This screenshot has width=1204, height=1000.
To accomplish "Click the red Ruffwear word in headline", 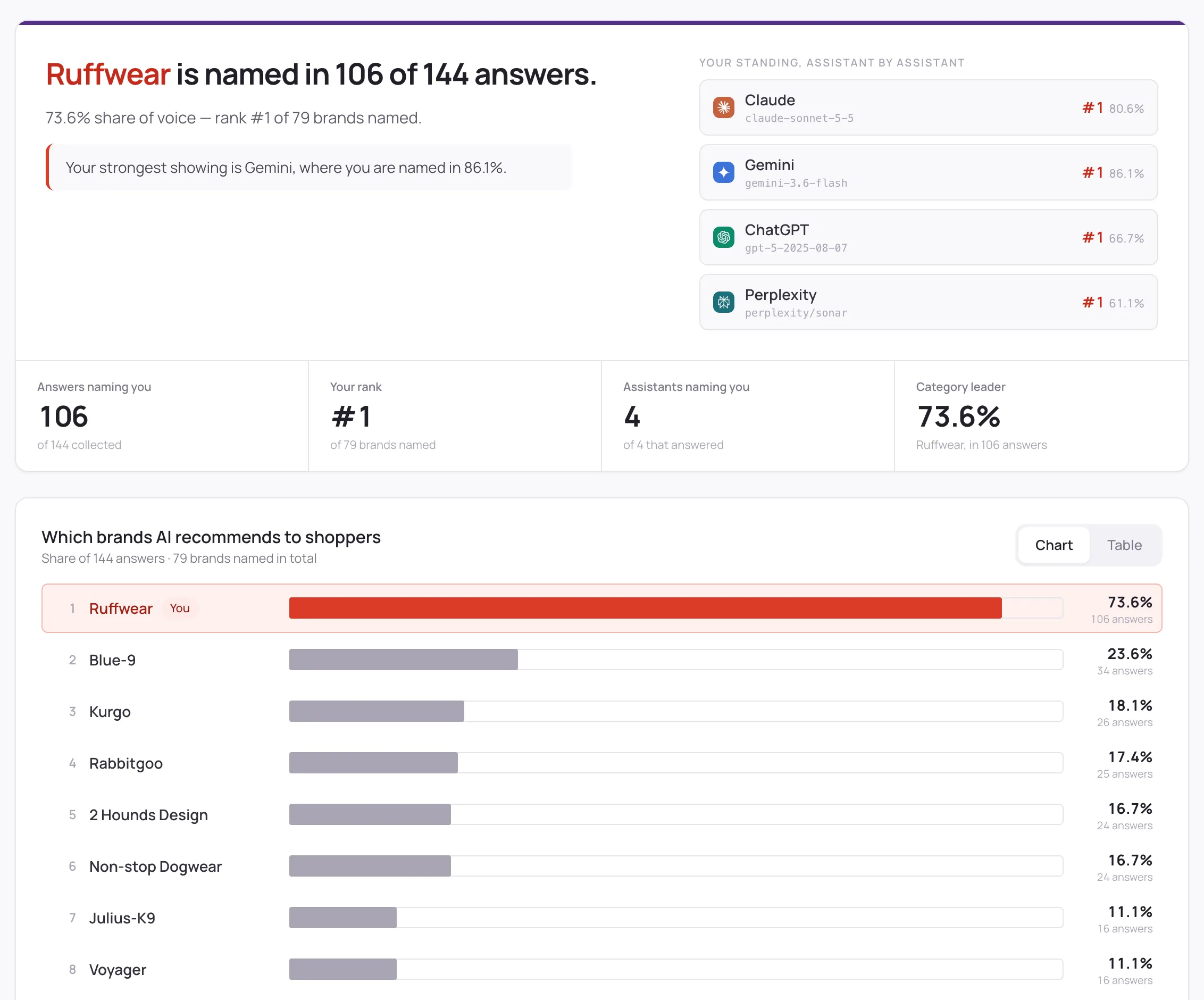I will [x=108, y=74].
